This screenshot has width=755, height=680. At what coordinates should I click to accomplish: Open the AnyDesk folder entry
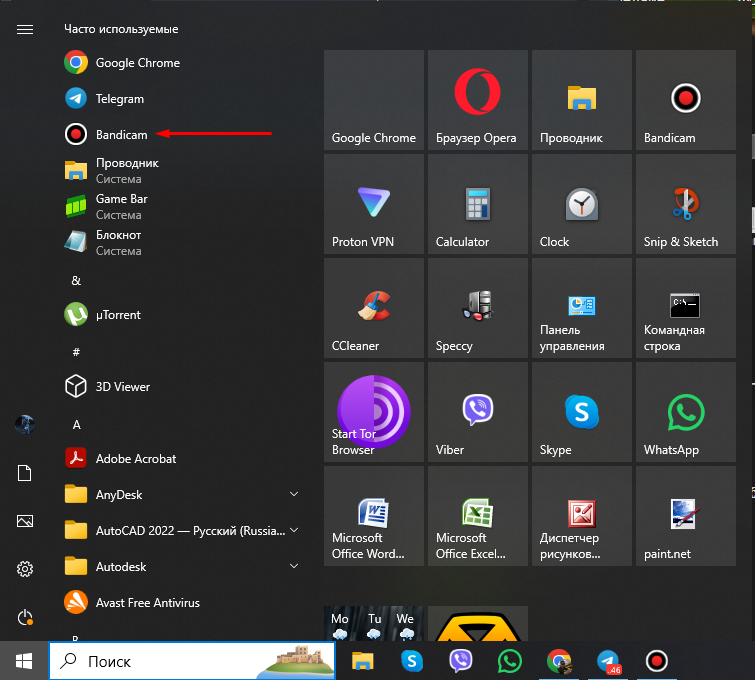pos(181,495)
